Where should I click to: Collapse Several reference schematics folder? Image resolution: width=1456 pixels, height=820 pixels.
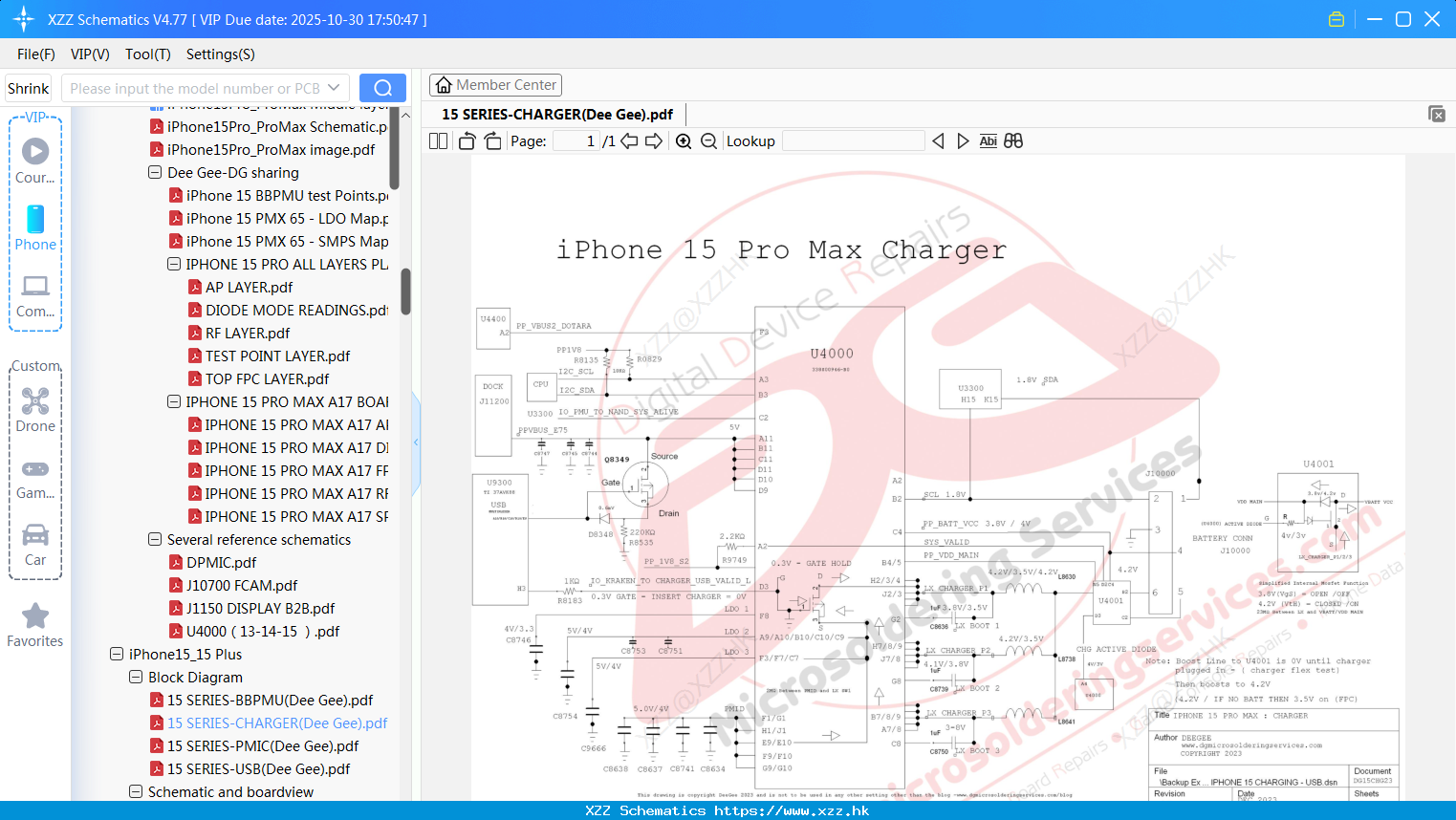(x=154, y=540)
